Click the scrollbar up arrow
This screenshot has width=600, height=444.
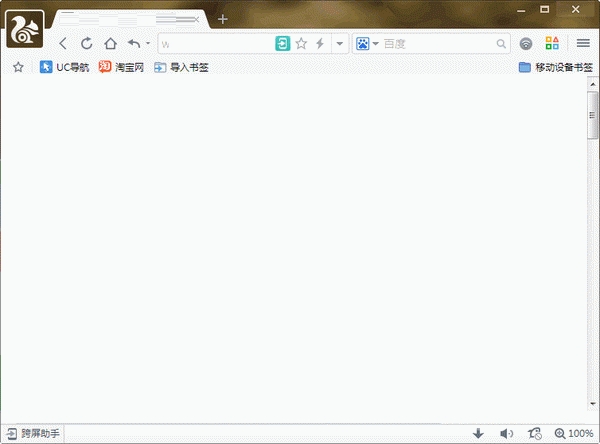pyautogui.click(x=593, y=84)
